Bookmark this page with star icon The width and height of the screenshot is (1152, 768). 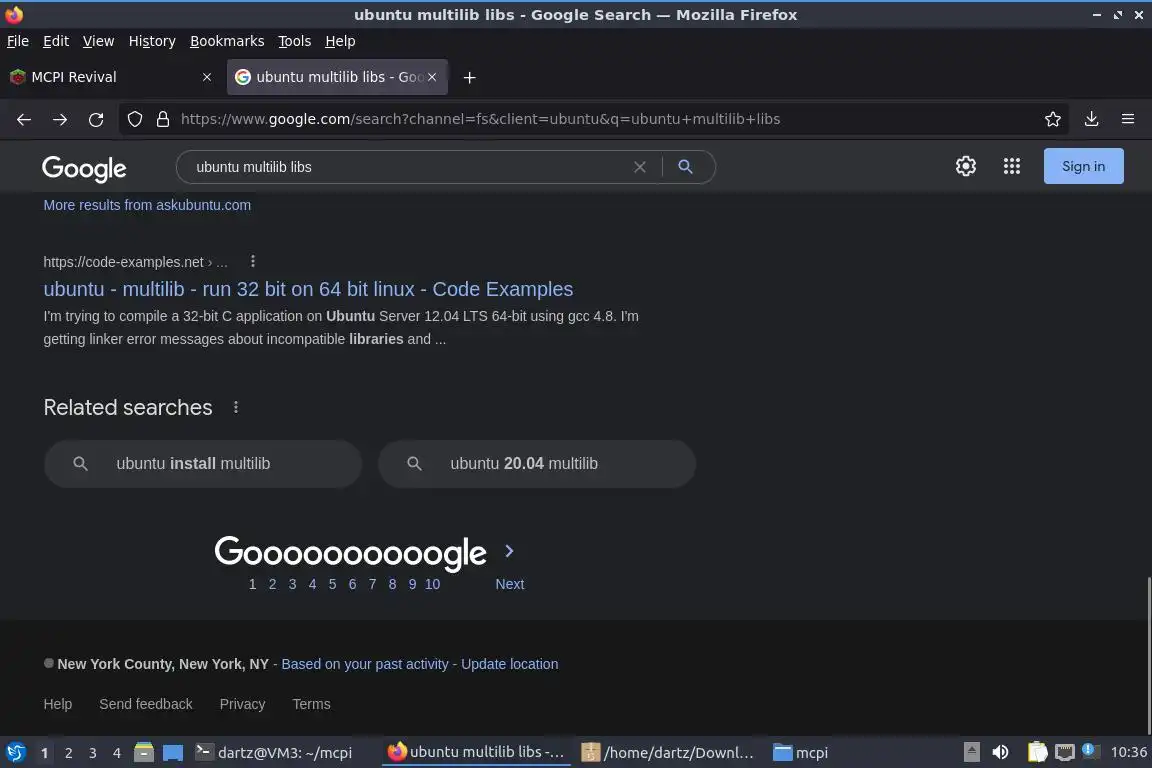coord(1052,119)
